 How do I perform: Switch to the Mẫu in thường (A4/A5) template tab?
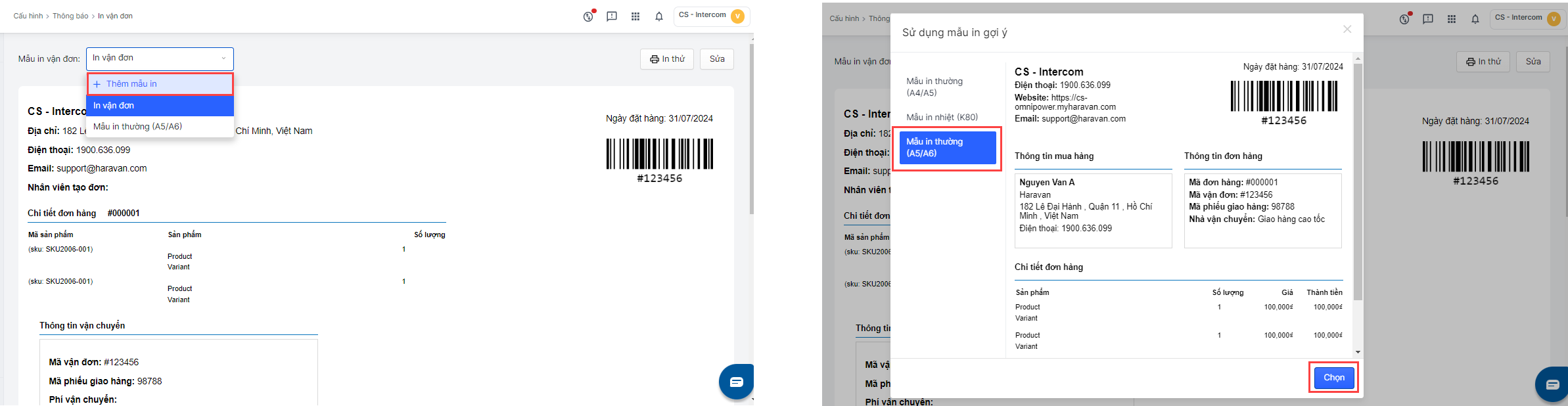934,87
